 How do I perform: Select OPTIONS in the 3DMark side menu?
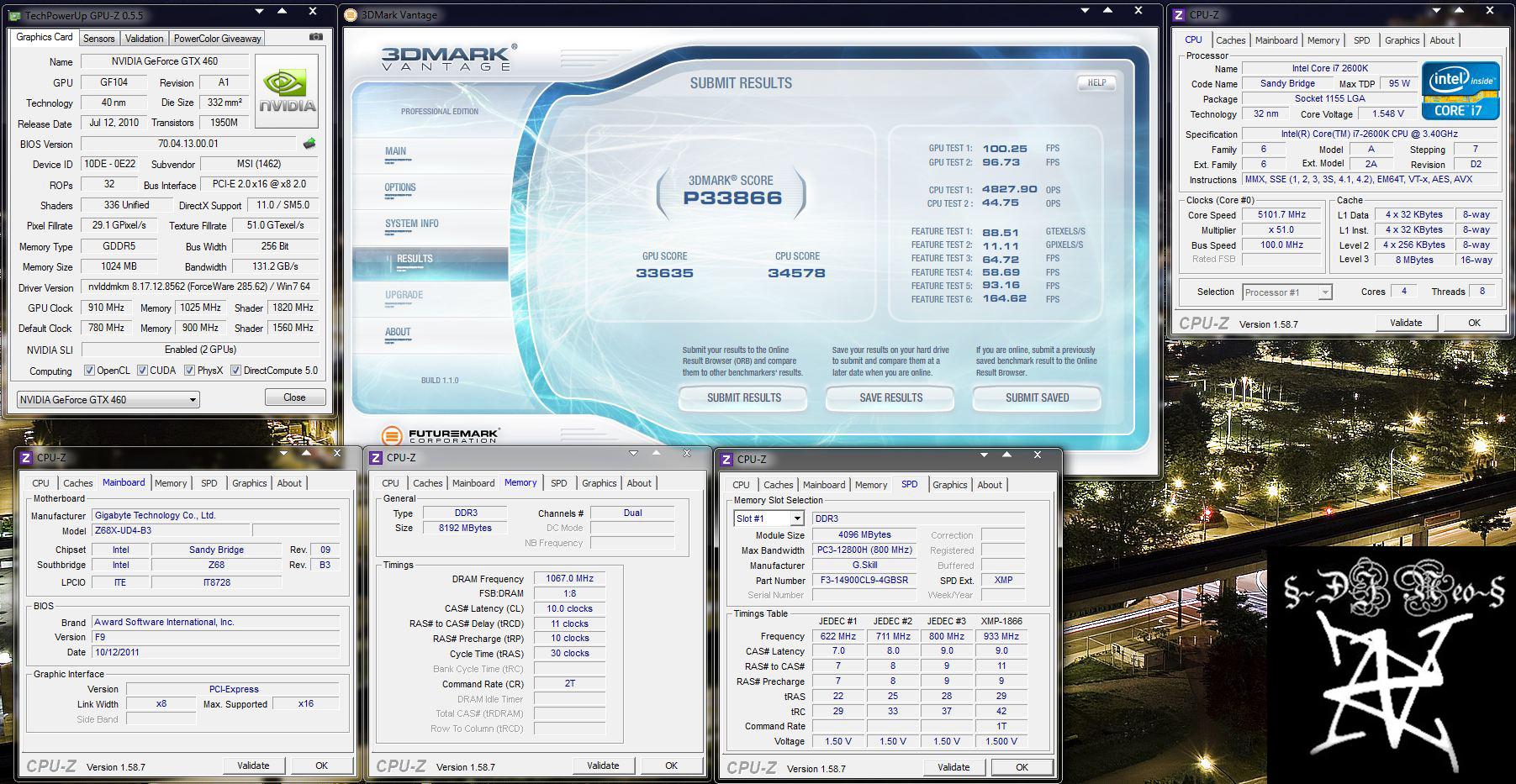(x=400, y=188)
